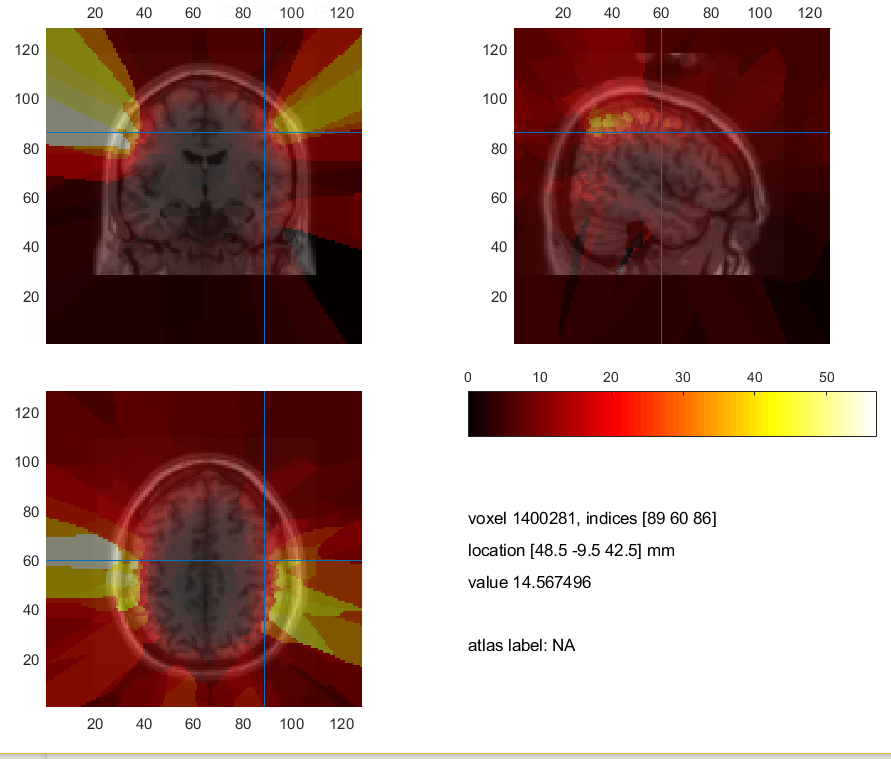Click the crosshair intersection in the sagittal view

661,133
